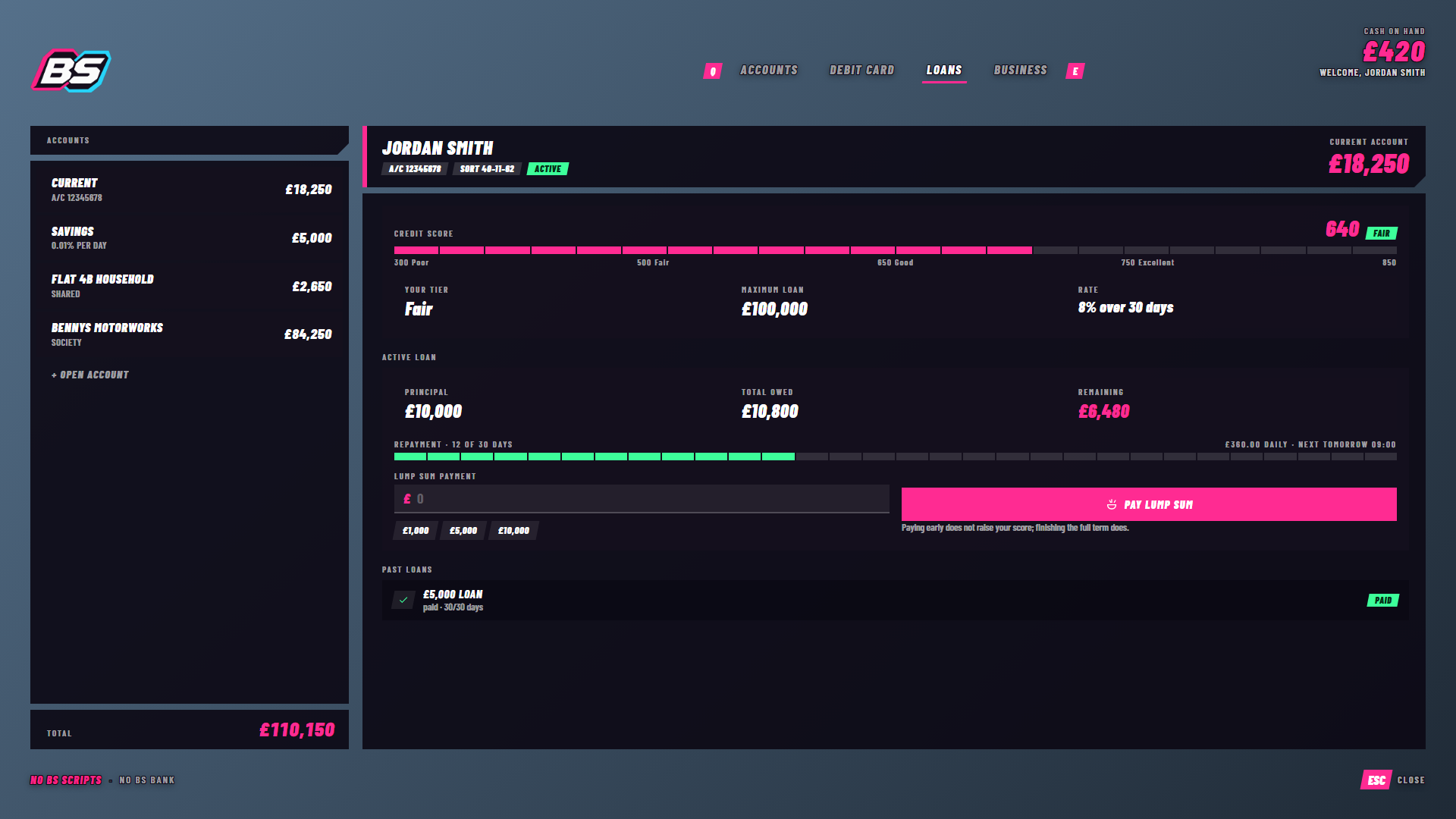The width and height of the screenshot is (1456, 819).
Task: Open the Debit Card tab
Action: (x=862, y=71)
